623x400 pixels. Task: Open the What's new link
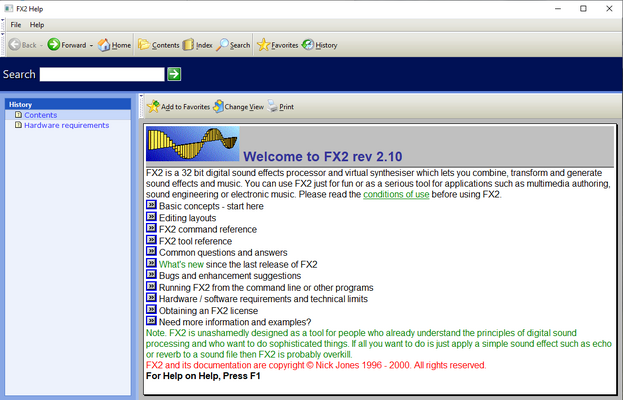point(181,265)
